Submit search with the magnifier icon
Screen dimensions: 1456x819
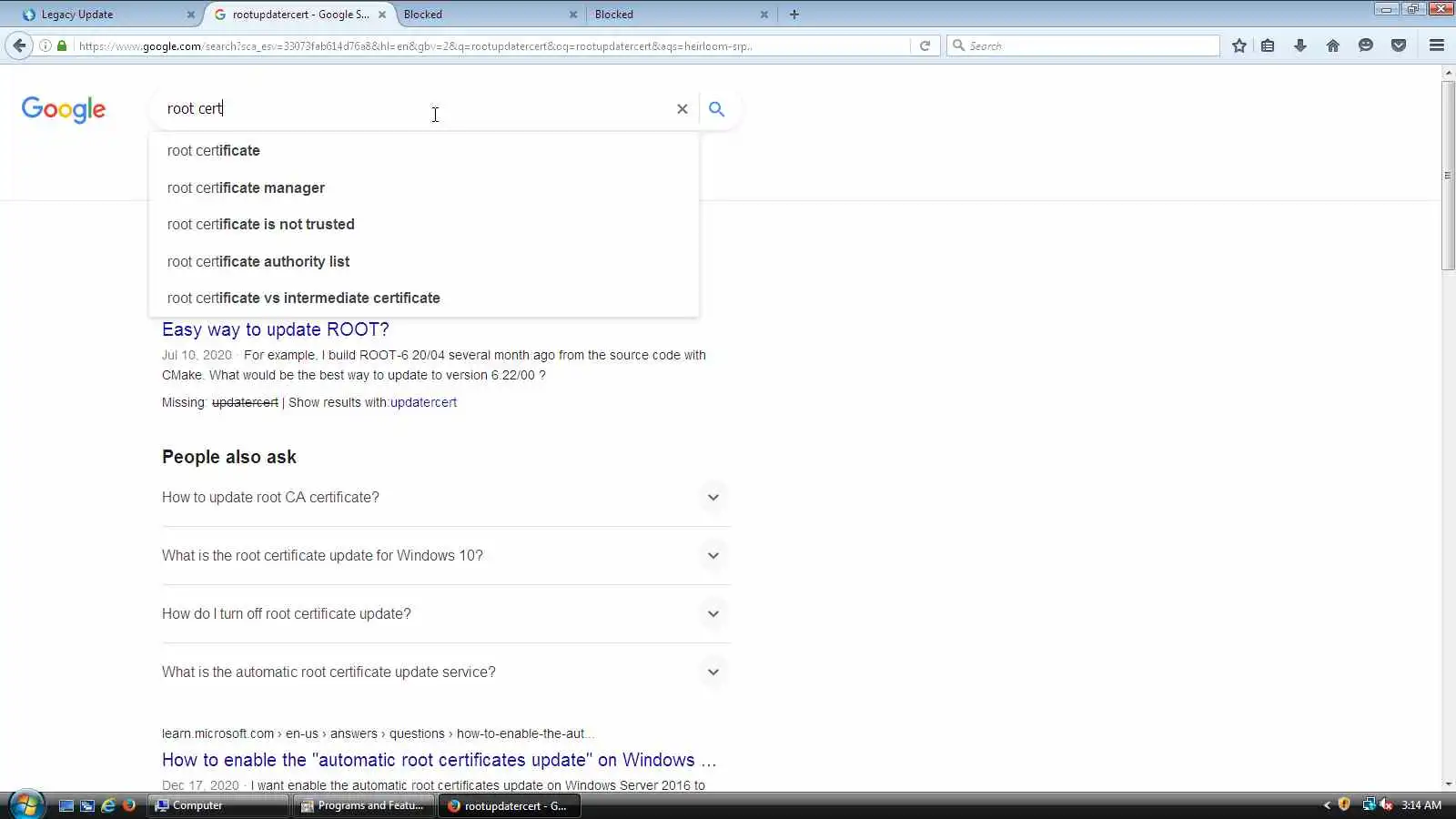(717, 109)
